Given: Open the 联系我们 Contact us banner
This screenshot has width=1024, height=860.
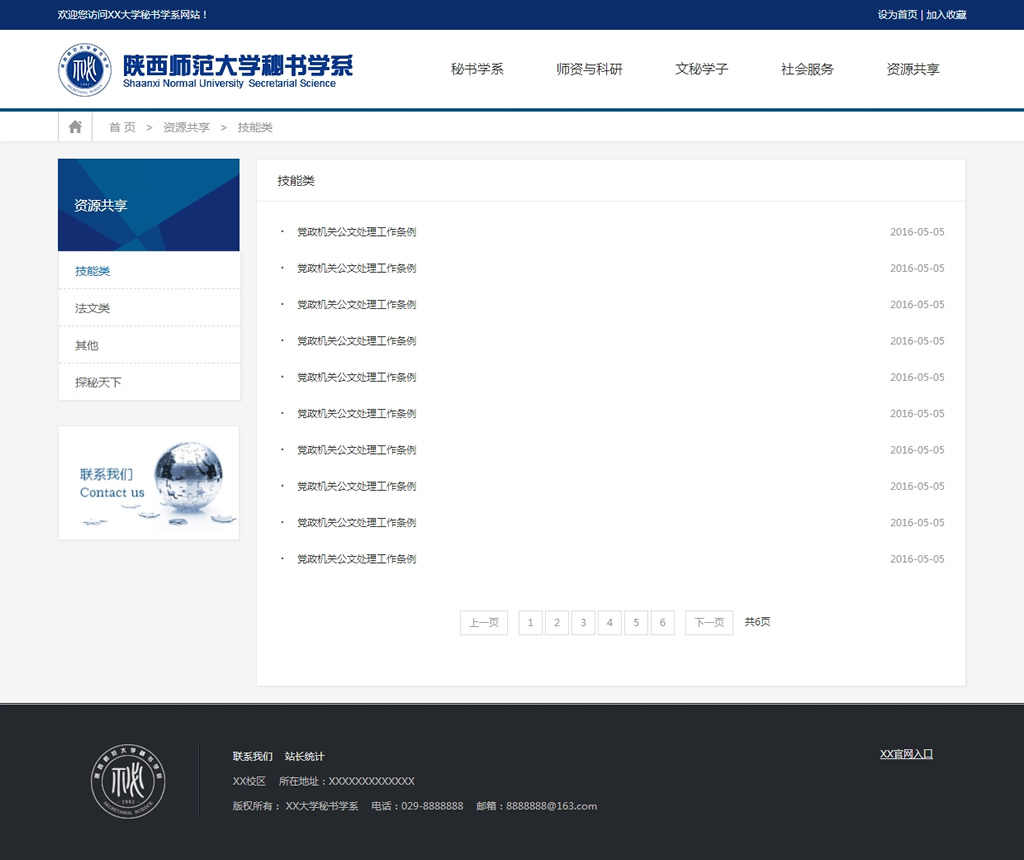Looking at the screenshot, I should pos(148,483).
